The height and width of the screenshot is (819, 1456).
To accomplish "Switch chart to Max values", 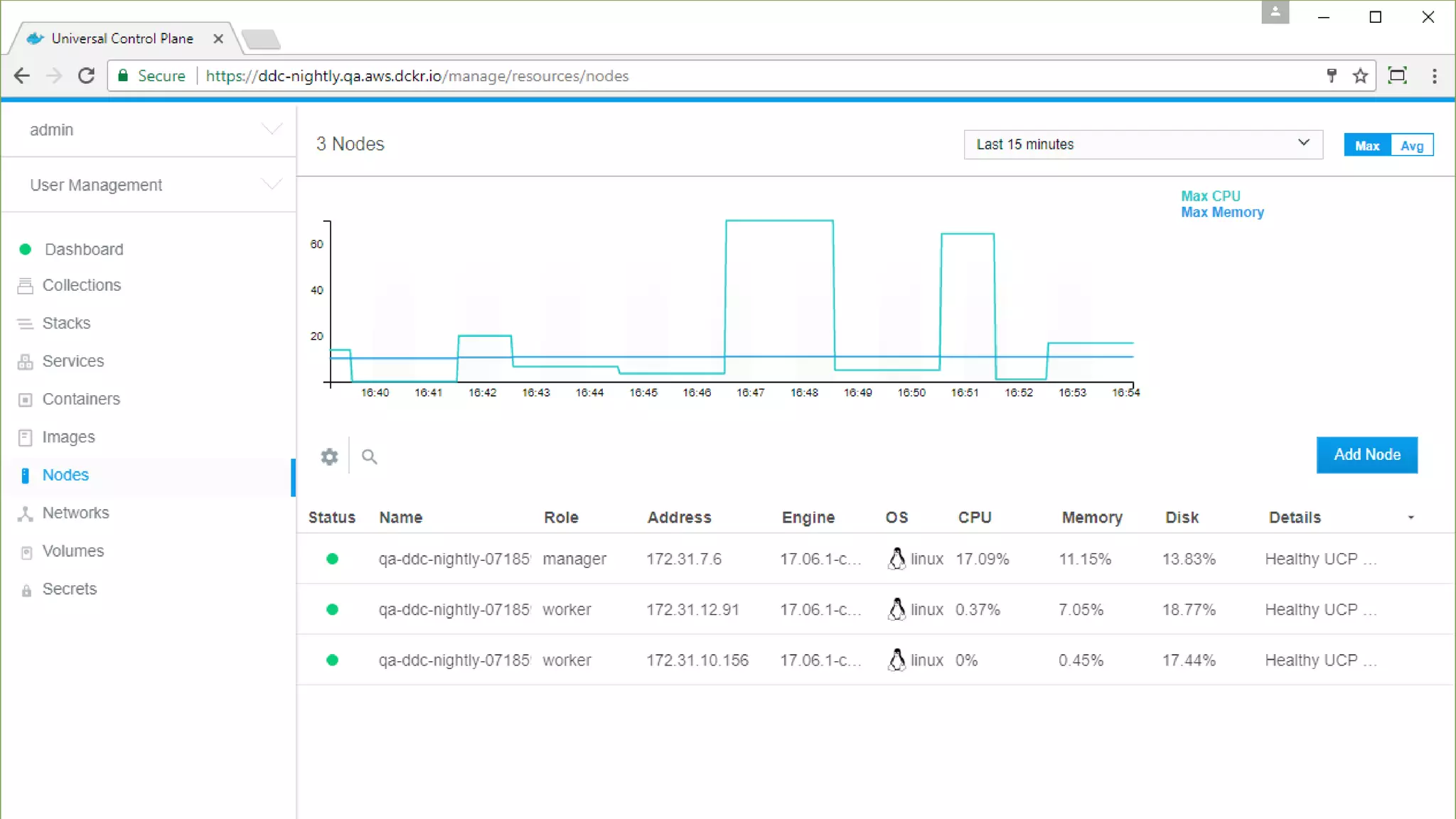I will pyautogui.click(x=1366, y=146).
